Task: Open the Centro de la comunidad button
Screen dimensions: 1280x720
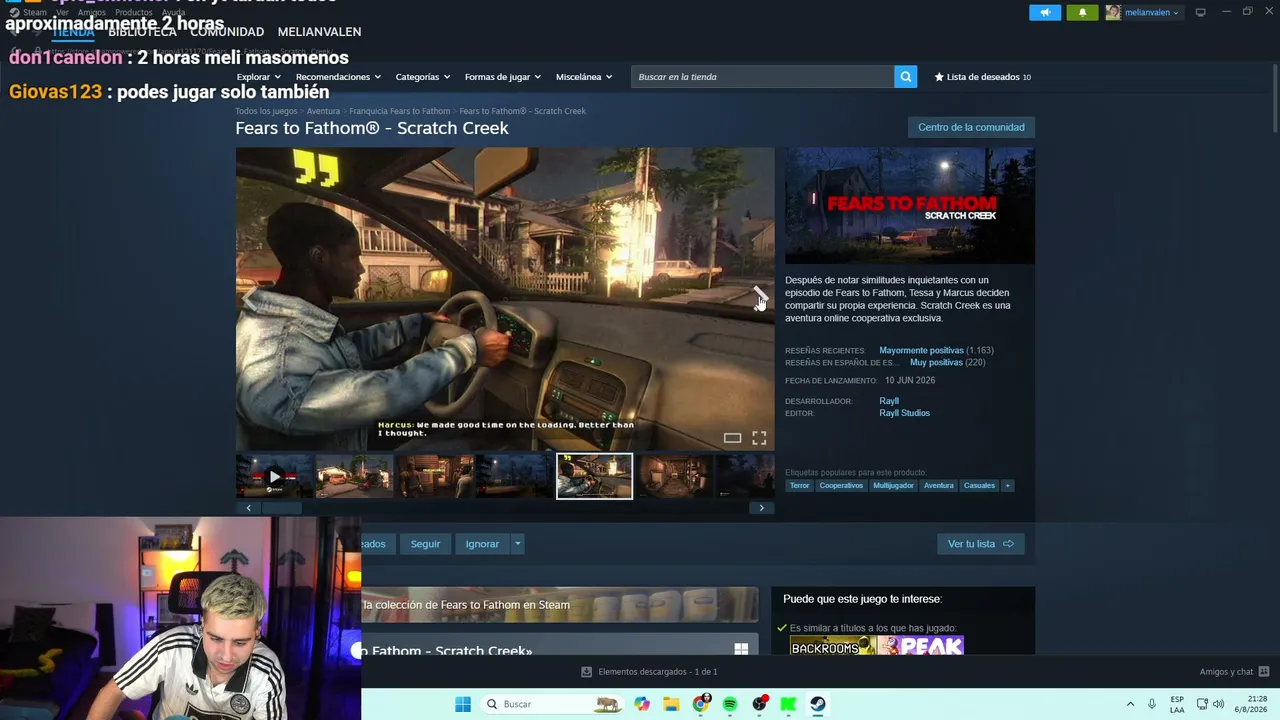Action: 971,127
